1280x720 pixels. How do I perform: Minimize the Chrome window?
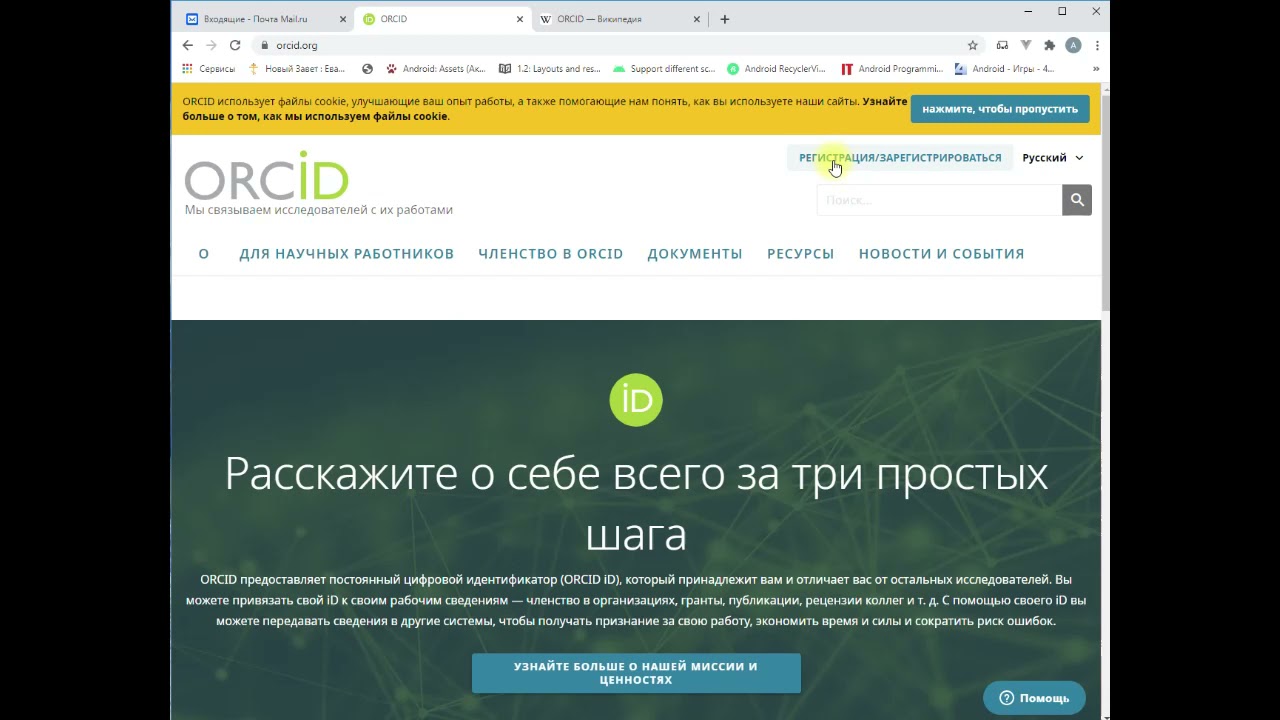pyautogui.click(x=1028, y=11)
